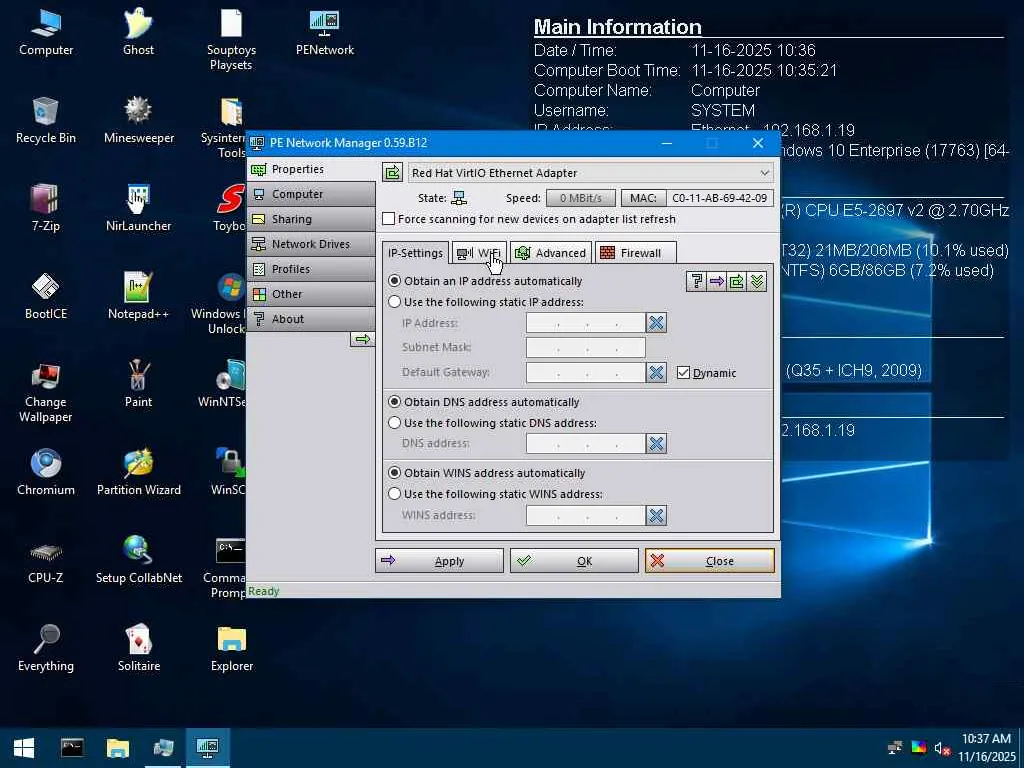Launch Partition Wizard
Viewport: 1024px width, 768px height.
pos(138,472)
